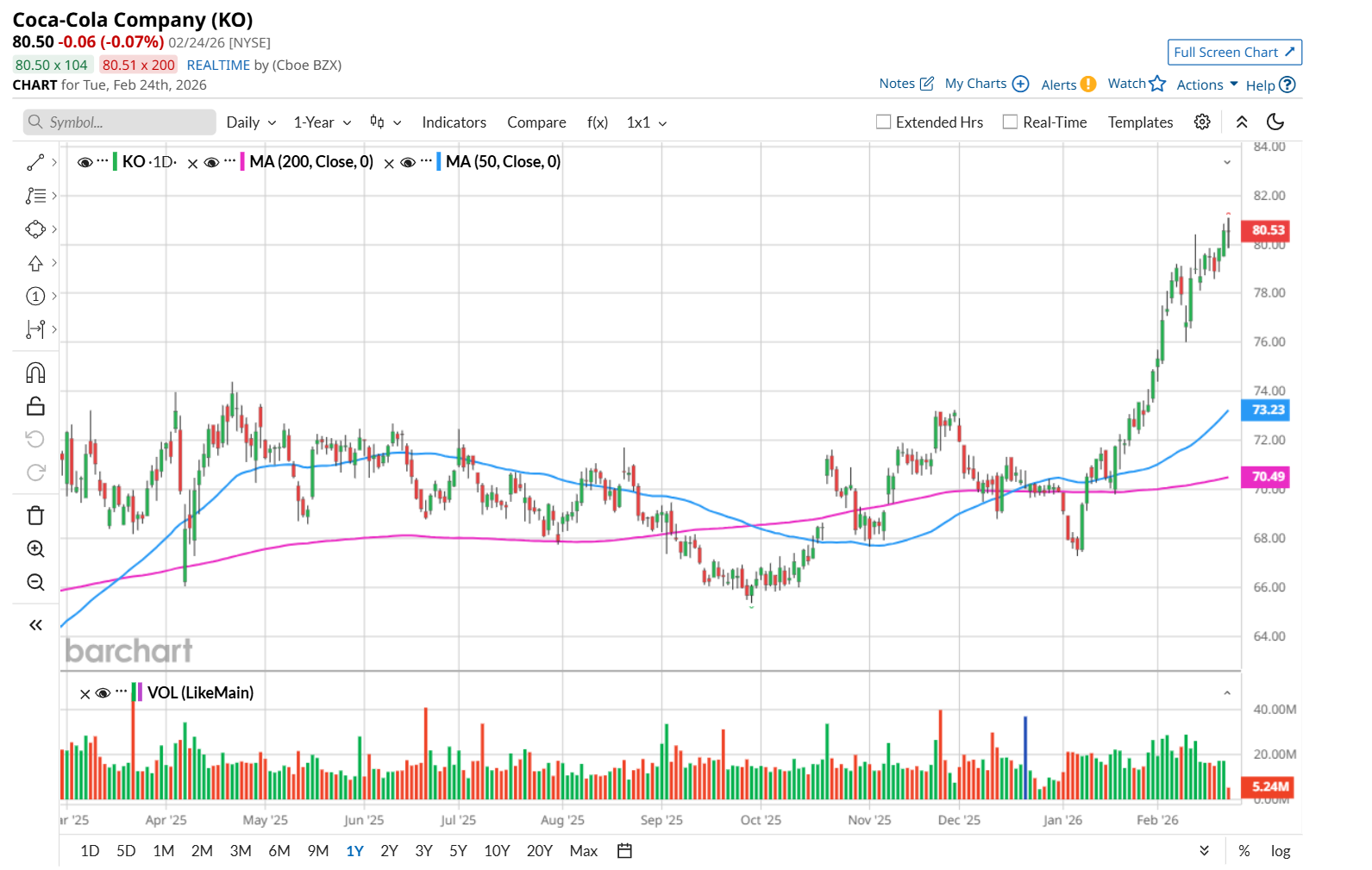1372x870 pixels.
Task: Click the MA 50 blue color swatch
Action: tap(439, 161)
